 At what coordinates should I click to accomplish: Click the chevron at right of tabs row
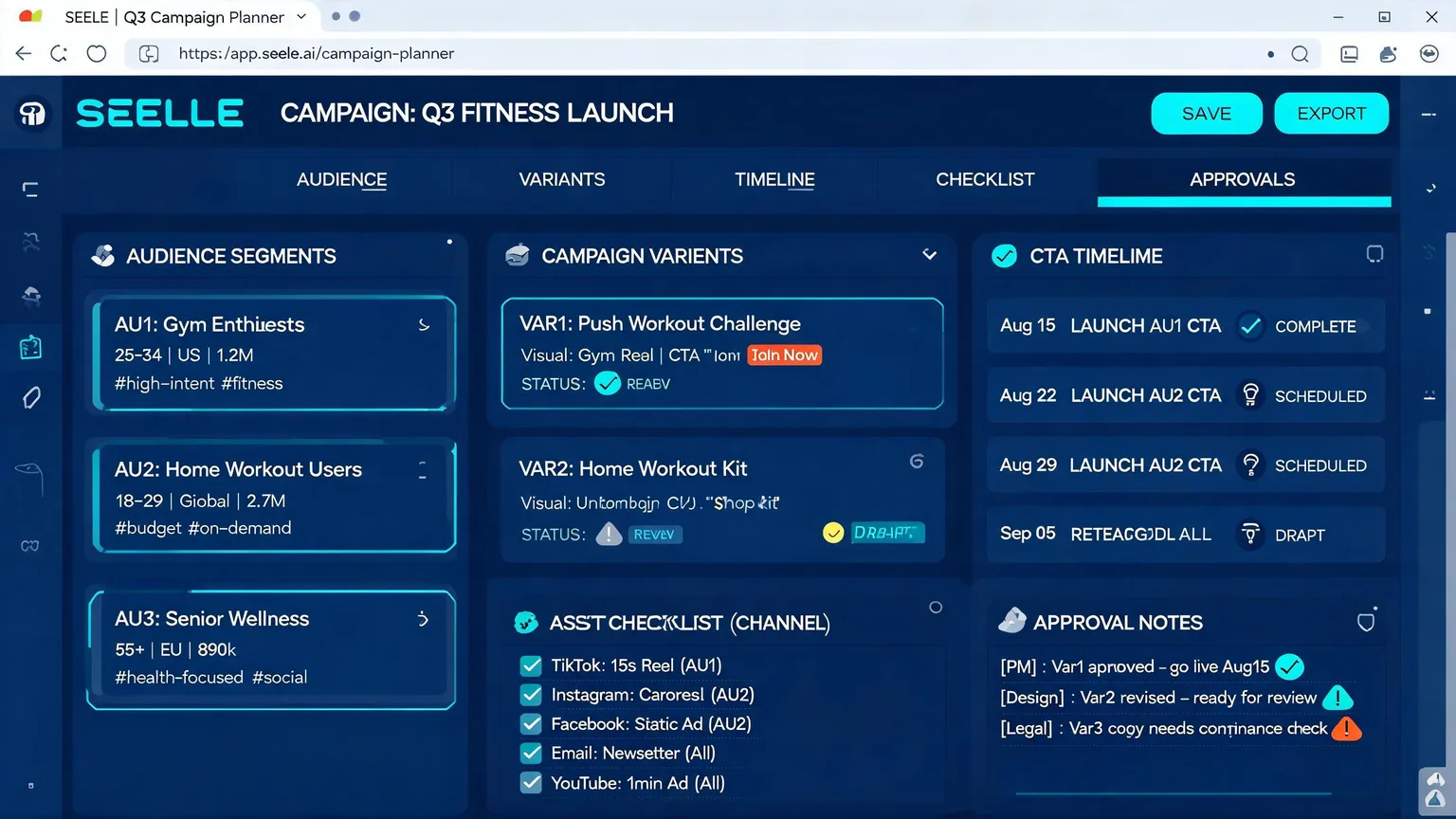click(1430, 189)
